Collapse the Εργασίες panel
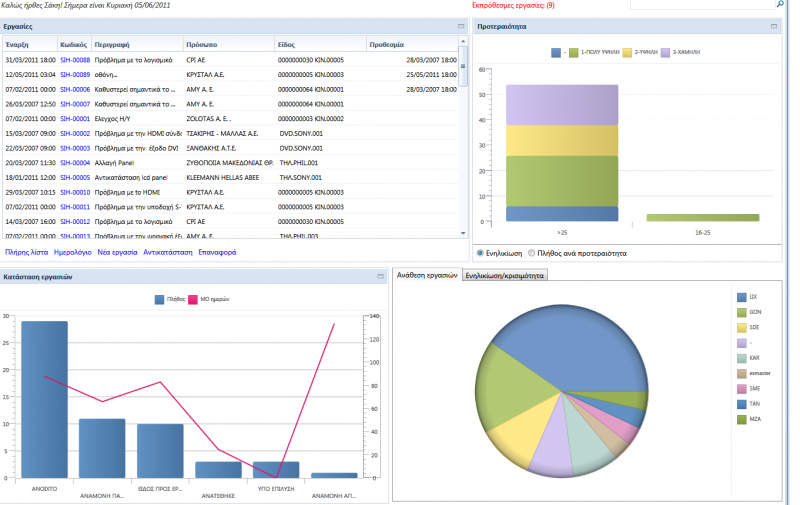The image size is (800, 505). [x=461, y=26]
